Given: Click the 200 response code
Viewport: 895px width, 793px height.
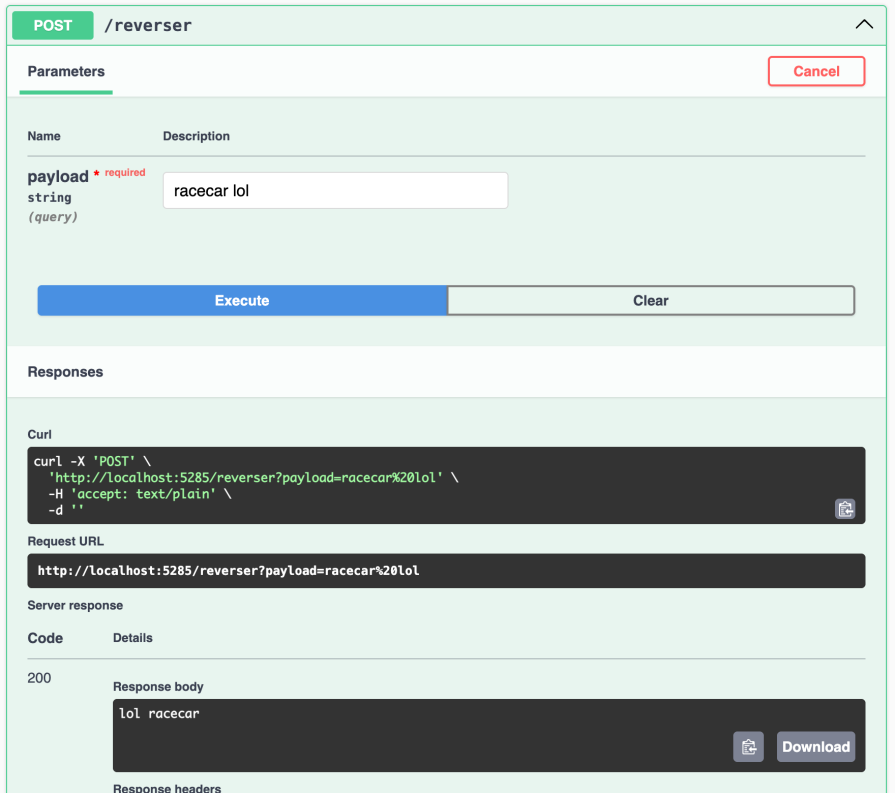Looking at the screenshot, I should [x=39, y=678].
